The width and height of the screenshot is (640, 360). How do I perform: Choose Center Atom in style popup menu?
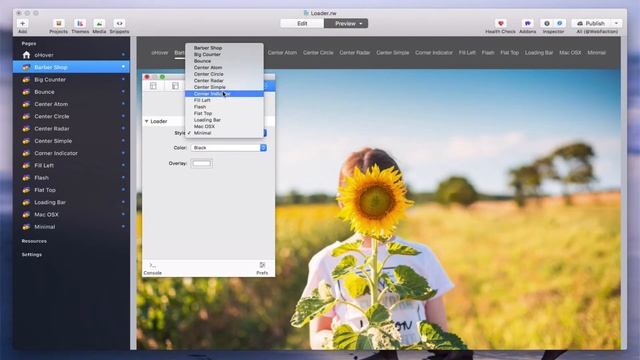click(x=224, y=67)
